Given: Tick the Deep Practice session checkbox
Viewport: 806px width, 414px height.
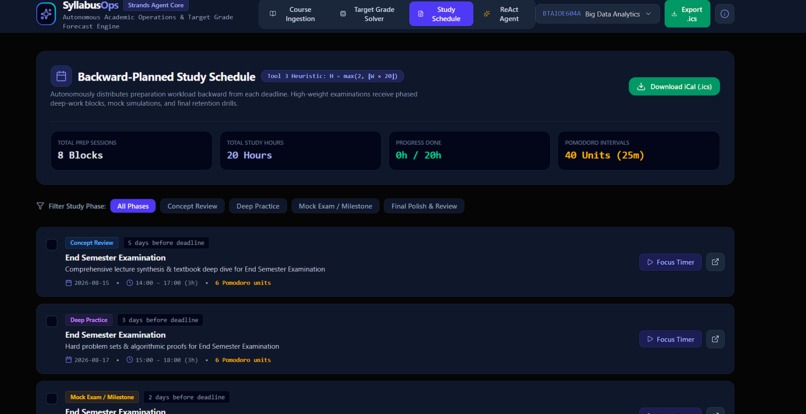Looking at the screenshot, I should pyautogui.click(x=52, y=321).
